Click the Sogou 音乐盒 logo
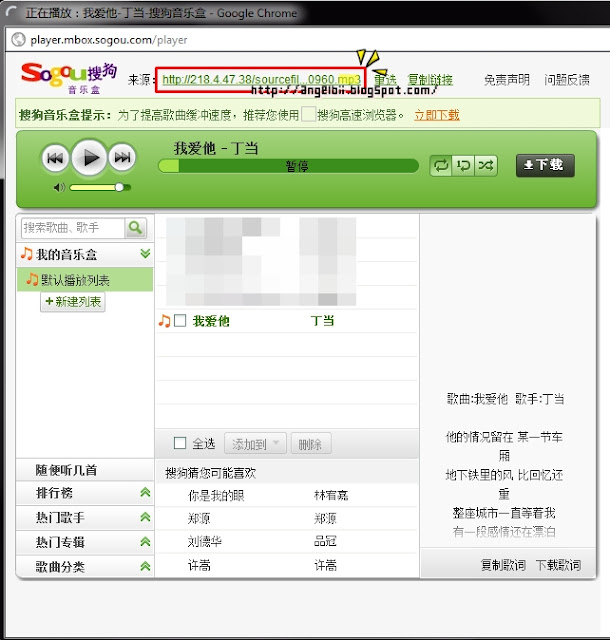This screenshot has width=610, height=640. 69,78
